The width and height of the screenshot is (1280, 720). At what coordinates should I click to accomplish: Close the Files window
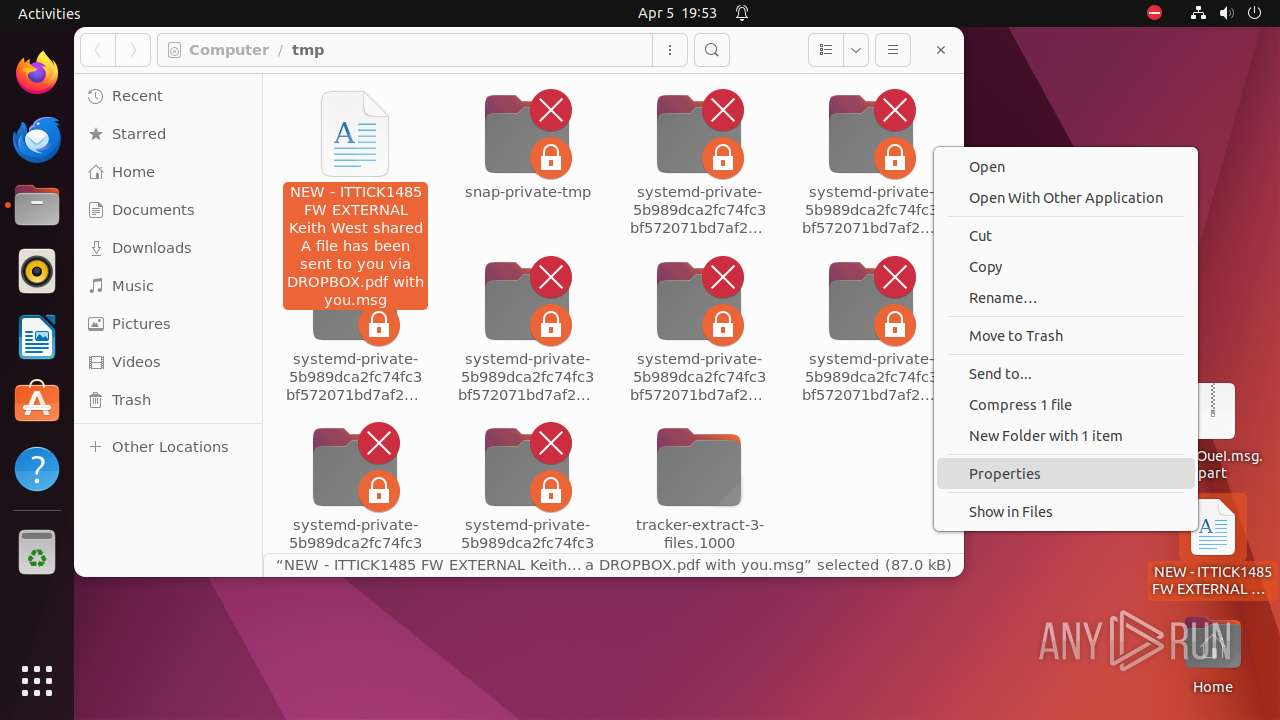tap(941, 50)
